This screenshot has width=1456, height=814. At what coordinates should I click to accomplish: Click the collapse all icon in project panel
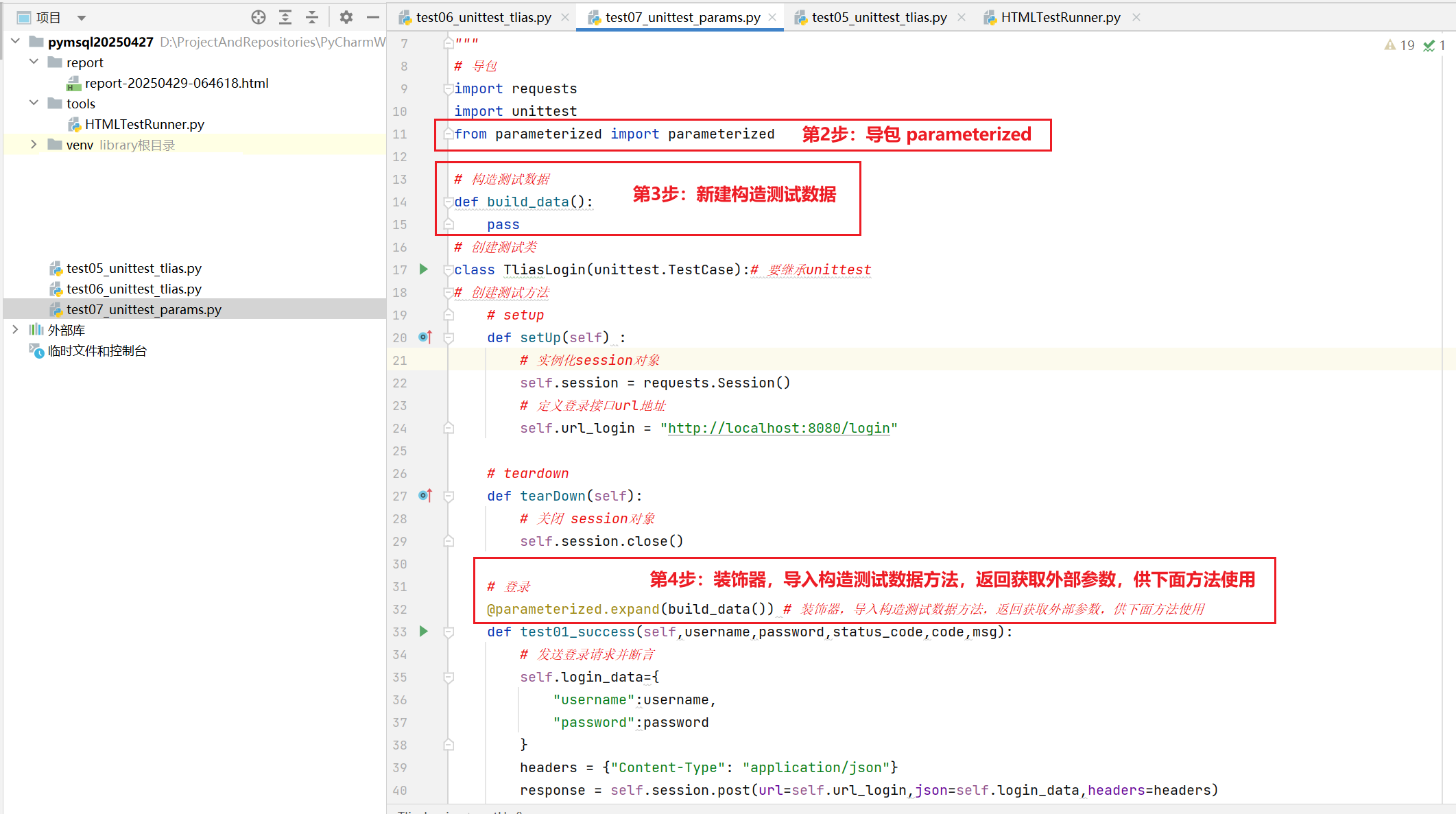click(312, 18)
